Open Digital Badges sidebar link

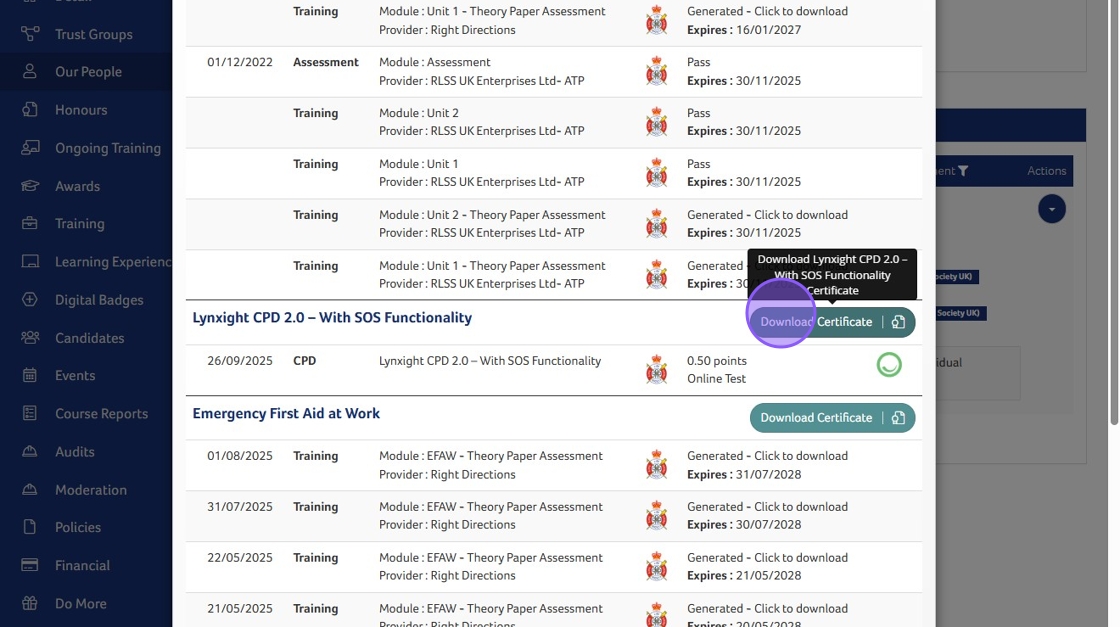click(99, 300)
